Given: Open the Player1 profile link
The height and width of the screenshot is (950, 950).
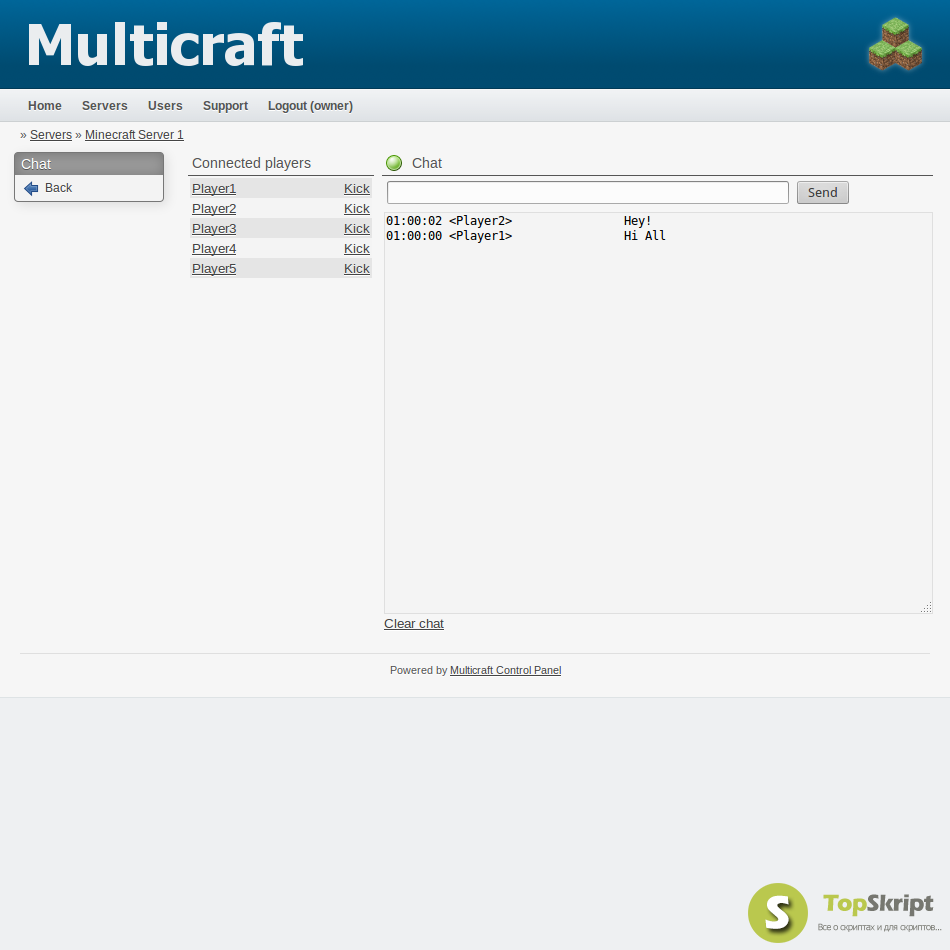Looking at the screenshot, I should tap(214, 188).
